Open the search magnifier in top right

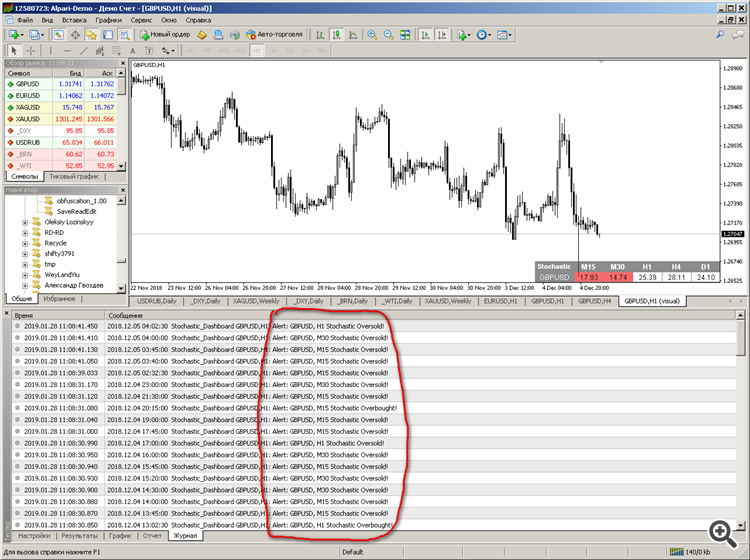720,35
